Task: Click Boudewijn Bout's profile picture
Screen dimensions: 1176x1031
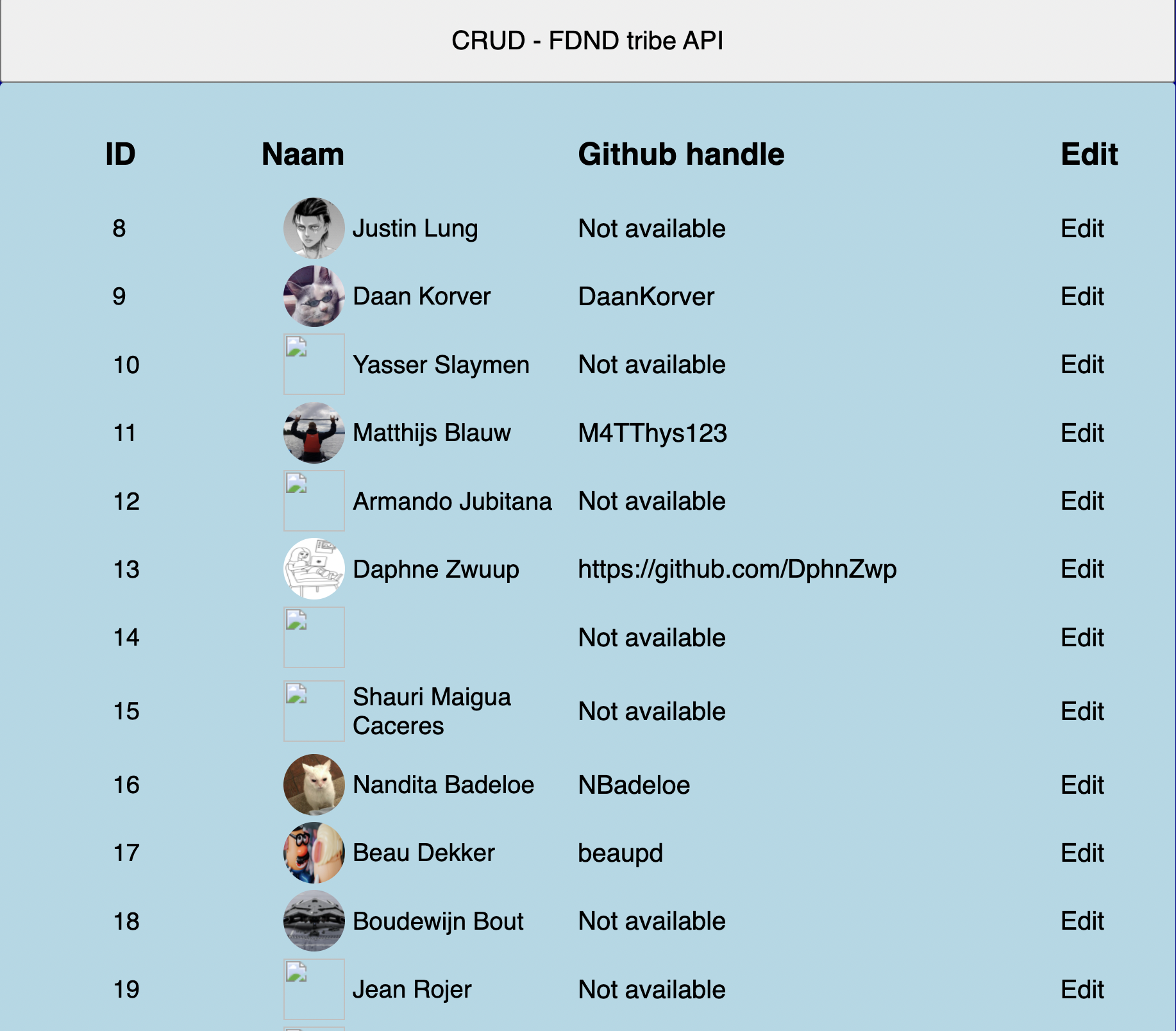Action: [x=314, y=921]
